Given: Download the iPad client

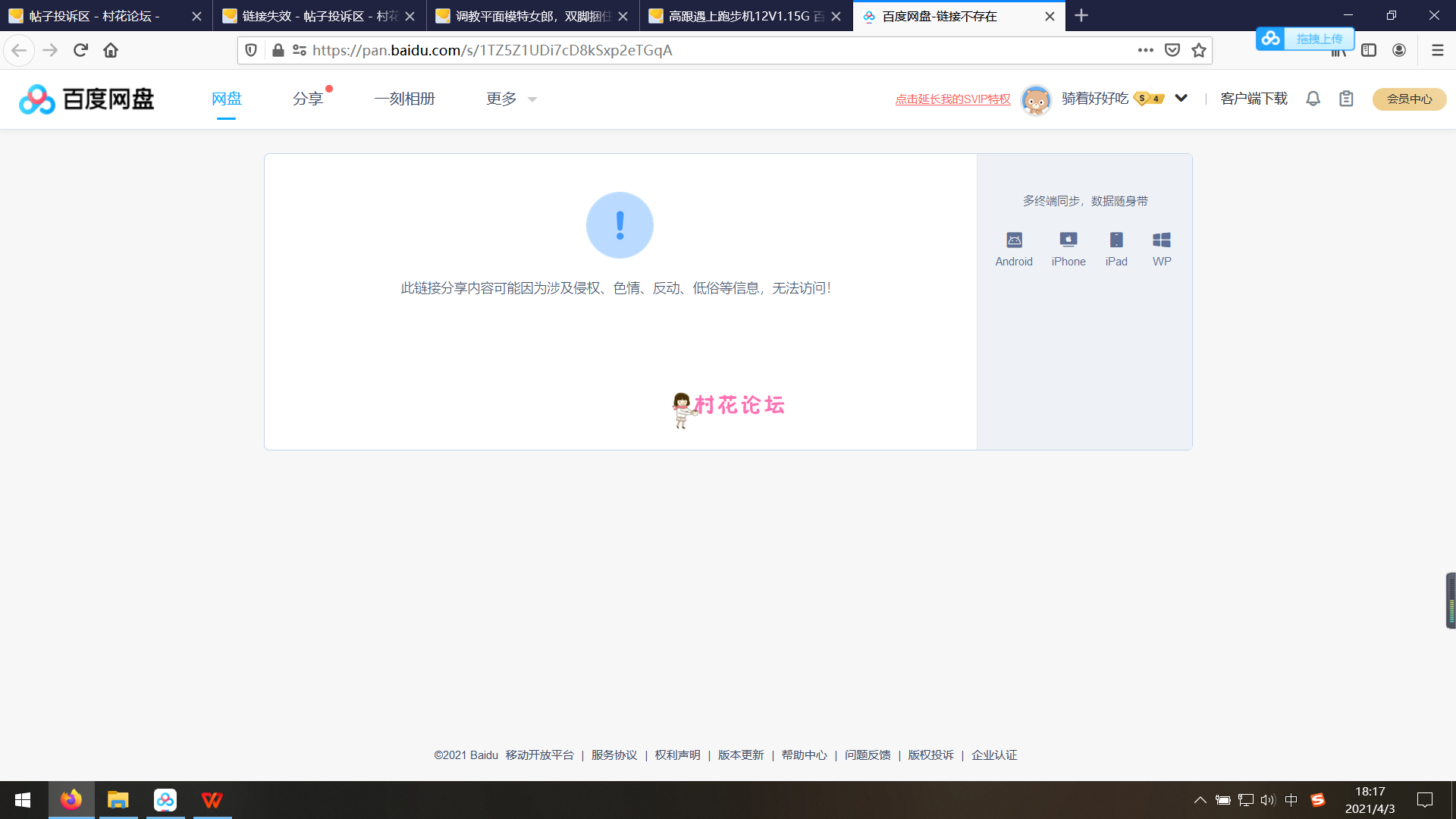Looking at the screenshot, I should click(x=1116, y=249).
